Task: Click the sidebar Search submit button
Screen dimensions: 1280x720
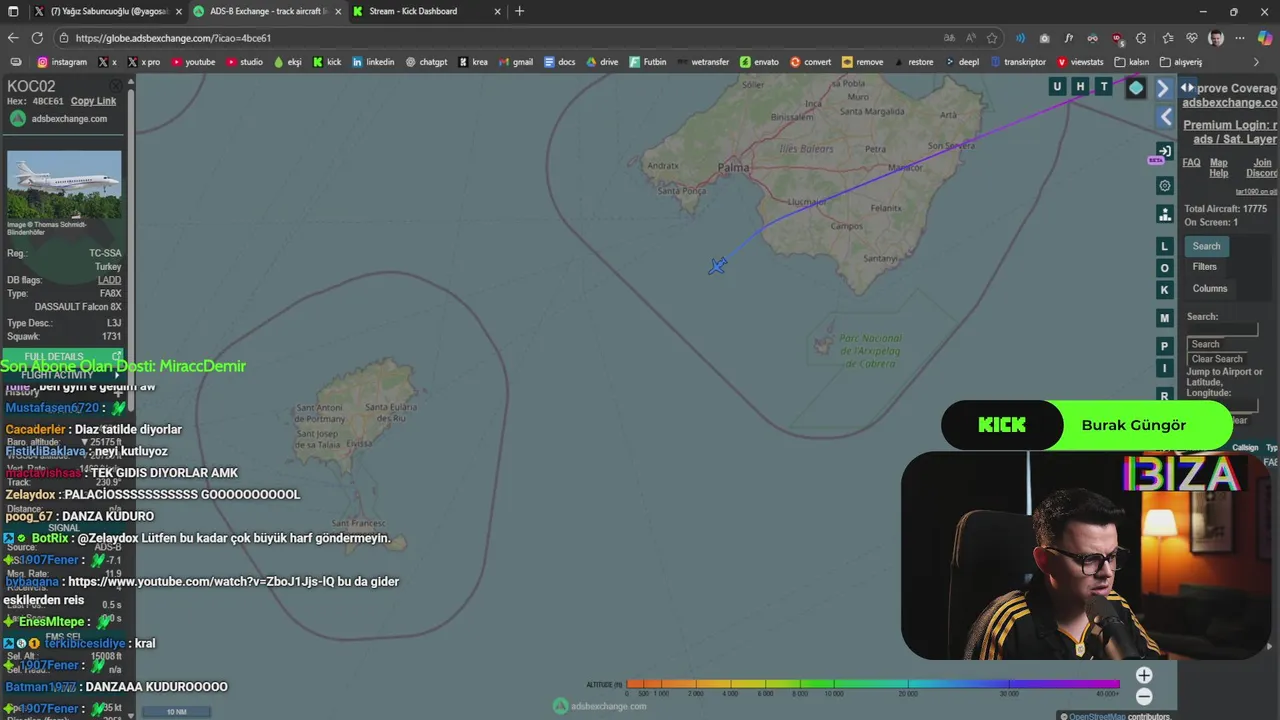Action: click(1205, 344)
